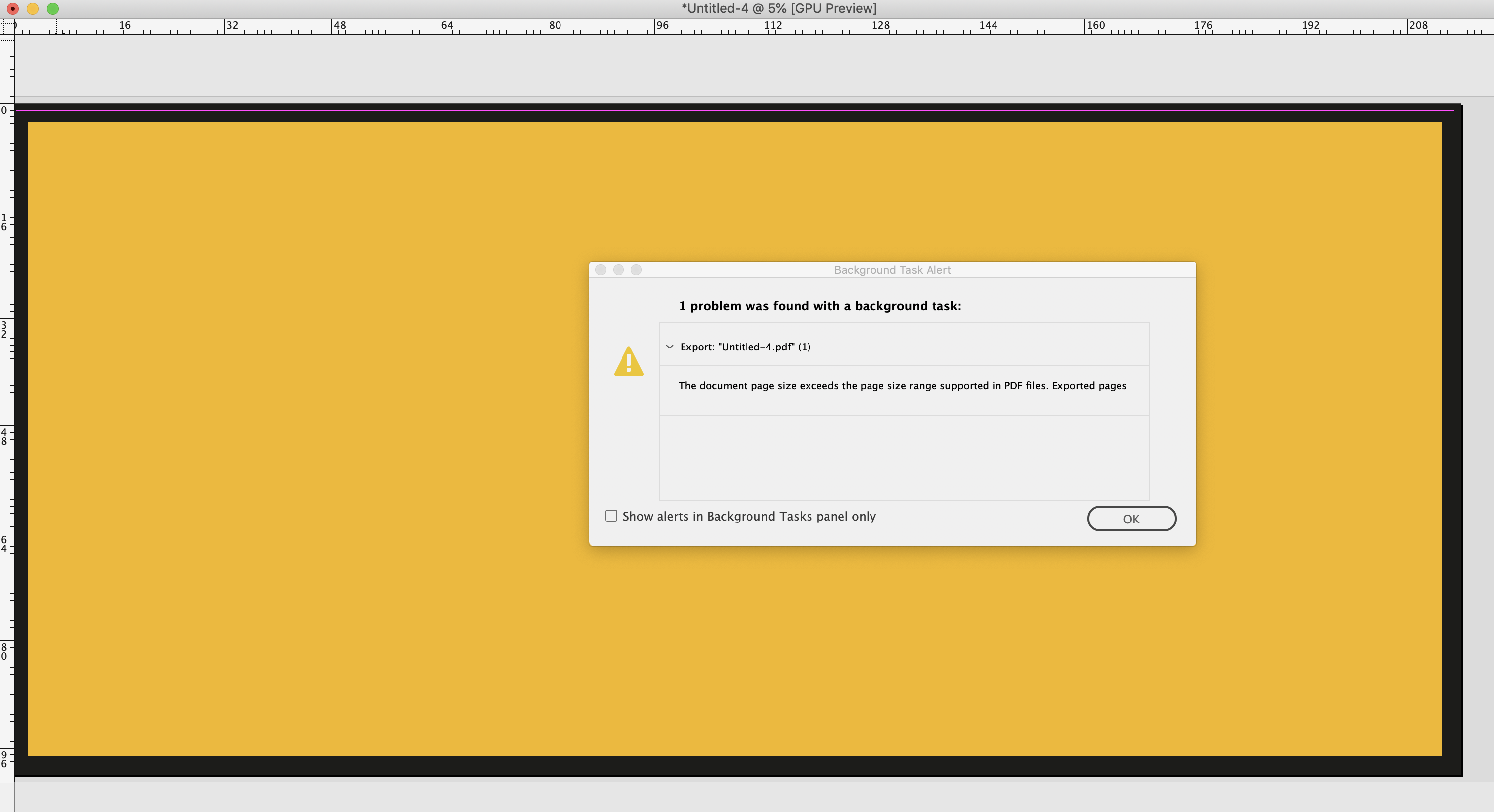The height and width of the screenshot is (812, 1494).
Task: Click the Untitled-4 document title bar
Action: pos(778,8)
